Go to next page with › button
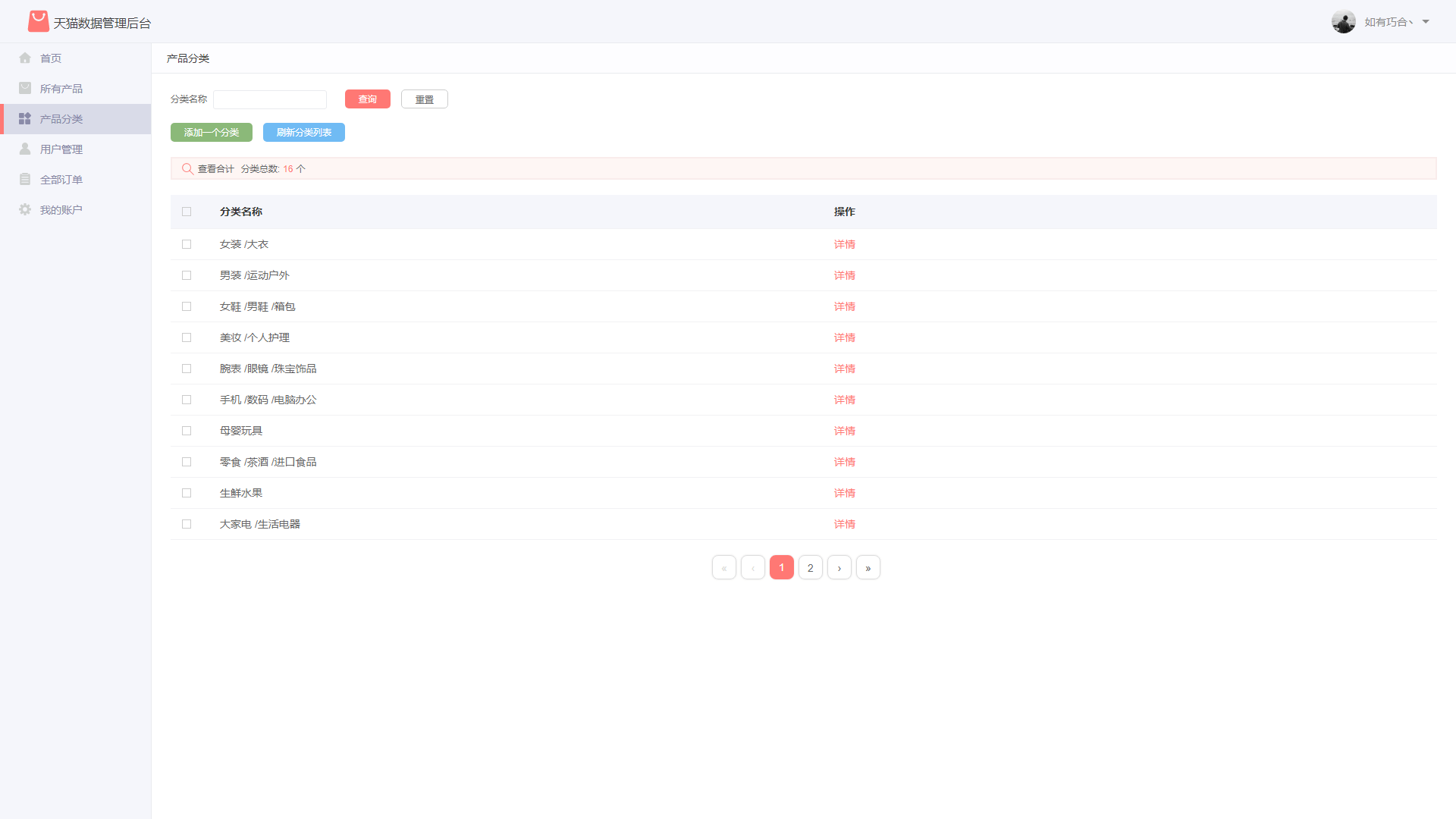This screenshot has width=1456, height=819. (839, 567)
